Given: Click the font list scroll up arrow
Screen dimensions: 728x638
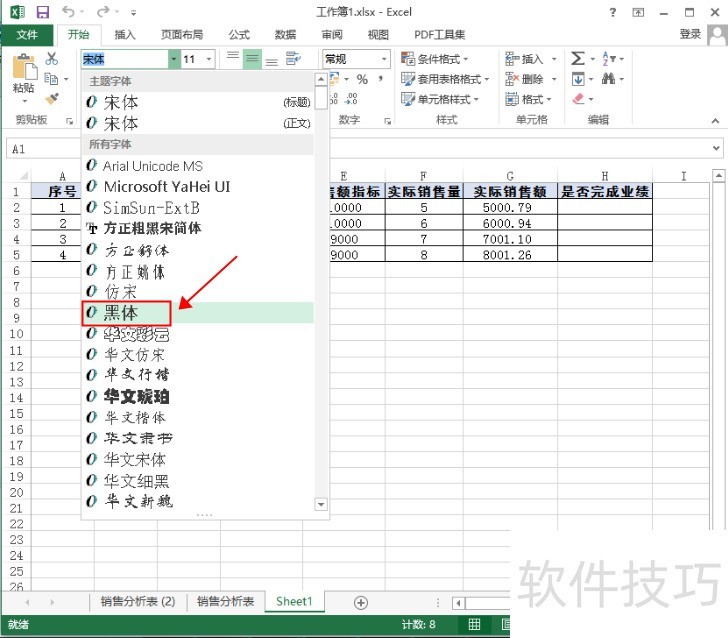Looking at the screenshot, I should pyautogui.click(x=321, y=79).
